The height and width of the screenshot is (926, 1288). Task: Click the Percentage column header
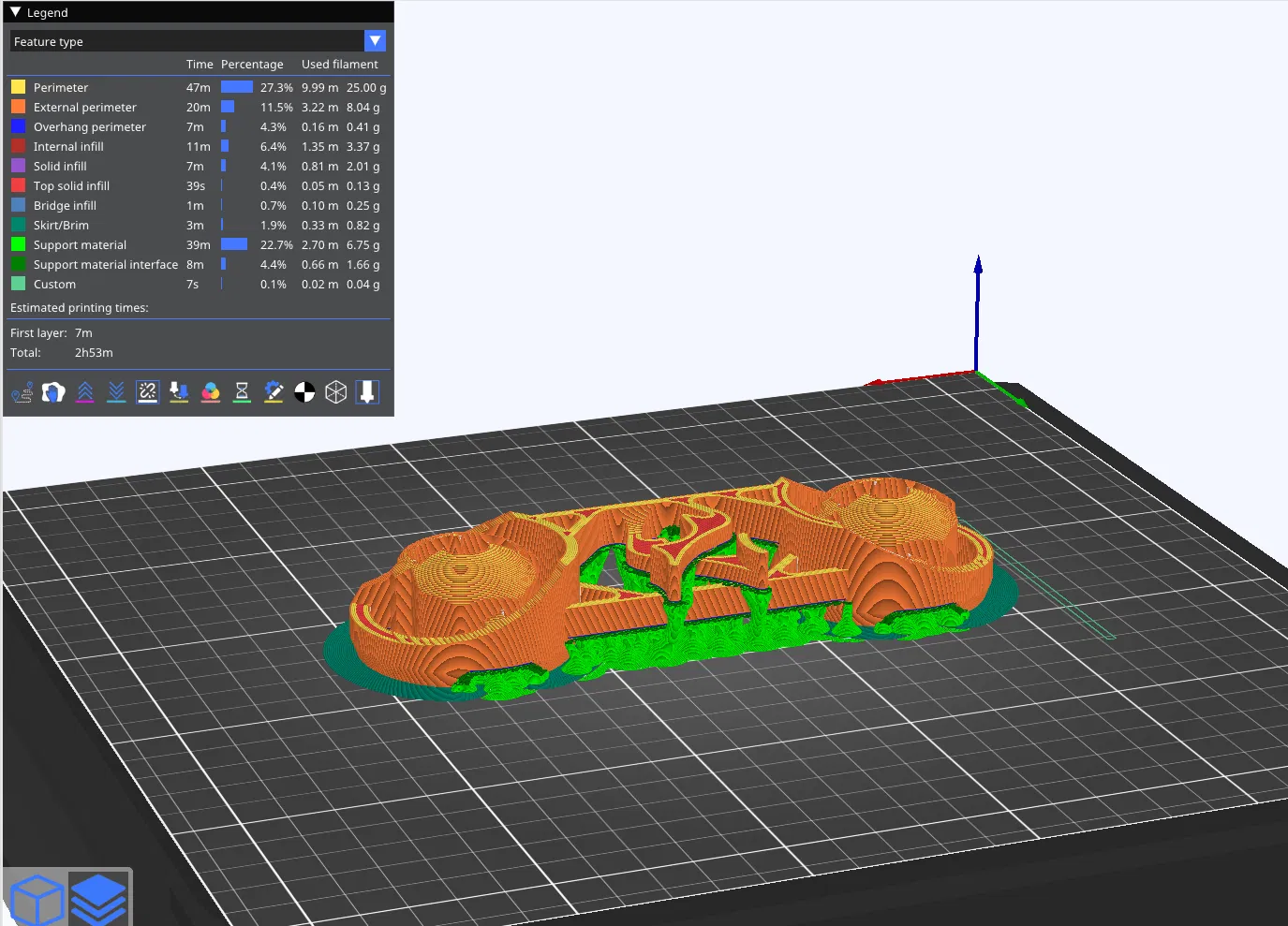tap(252, 65)
